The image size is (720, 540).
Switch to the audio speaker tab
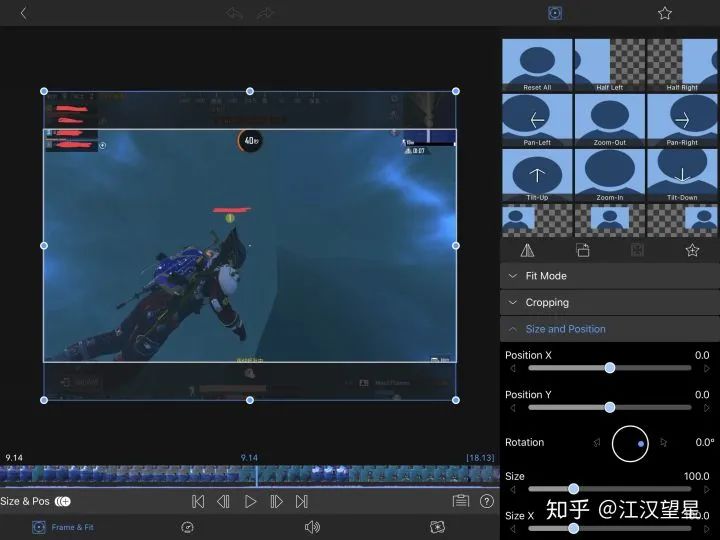click(312, 528)
